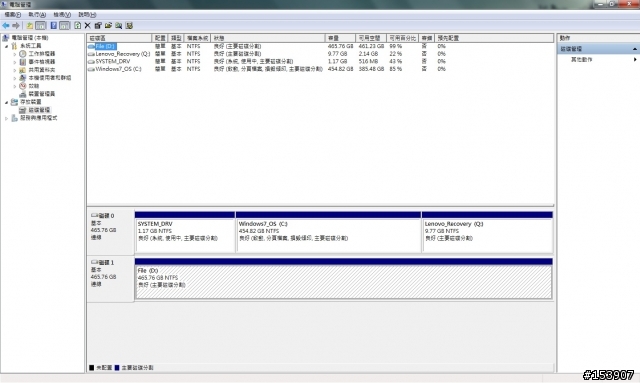Click the Shared Folders icon in tree
This screenshot has height=383, width=640.
point(22,70)
